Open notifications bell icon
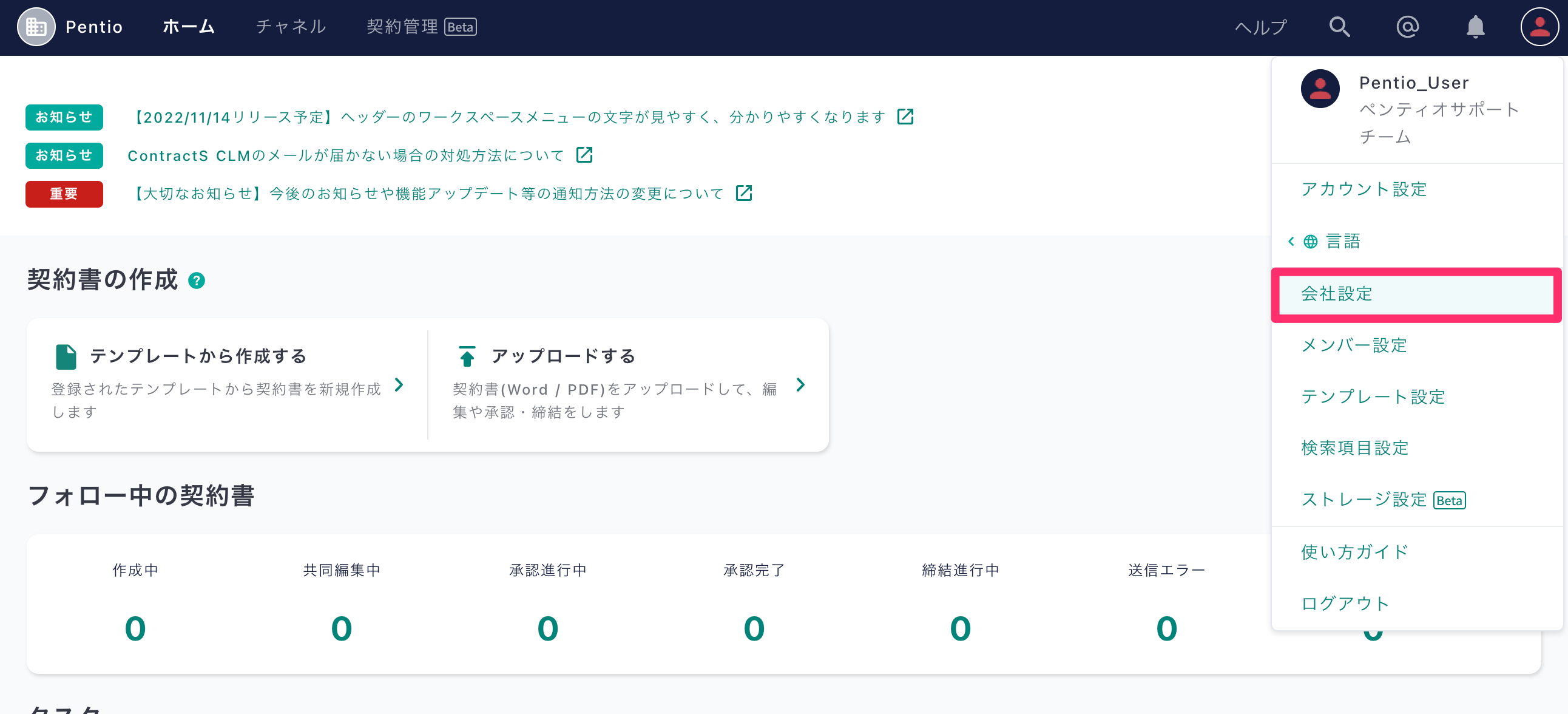Viewport: 1568px width, 714px height. click(x=1476, y=27)
